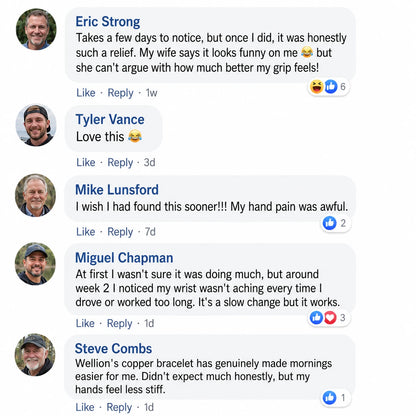Click the laughing reaction on Eric Strong's comment
Viewport: 416px width, 416px height.
317,87
